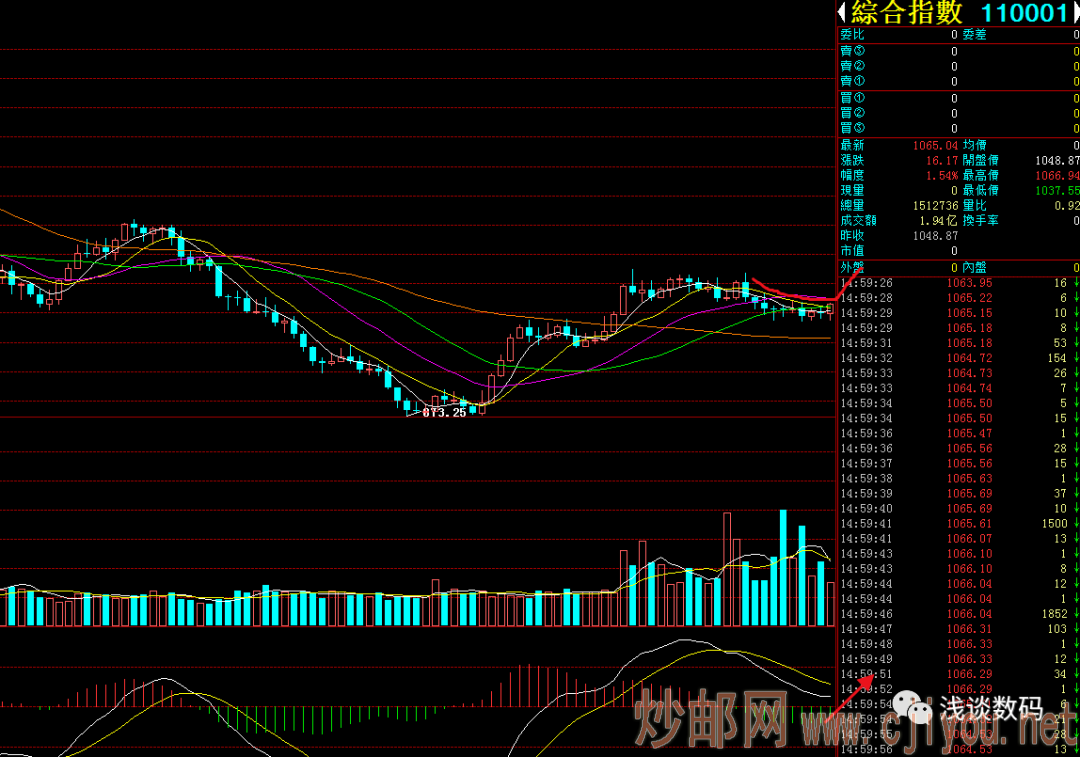Select the 綜合指數 index name header
Screen dimensions: 1080x757
point(908,13)
